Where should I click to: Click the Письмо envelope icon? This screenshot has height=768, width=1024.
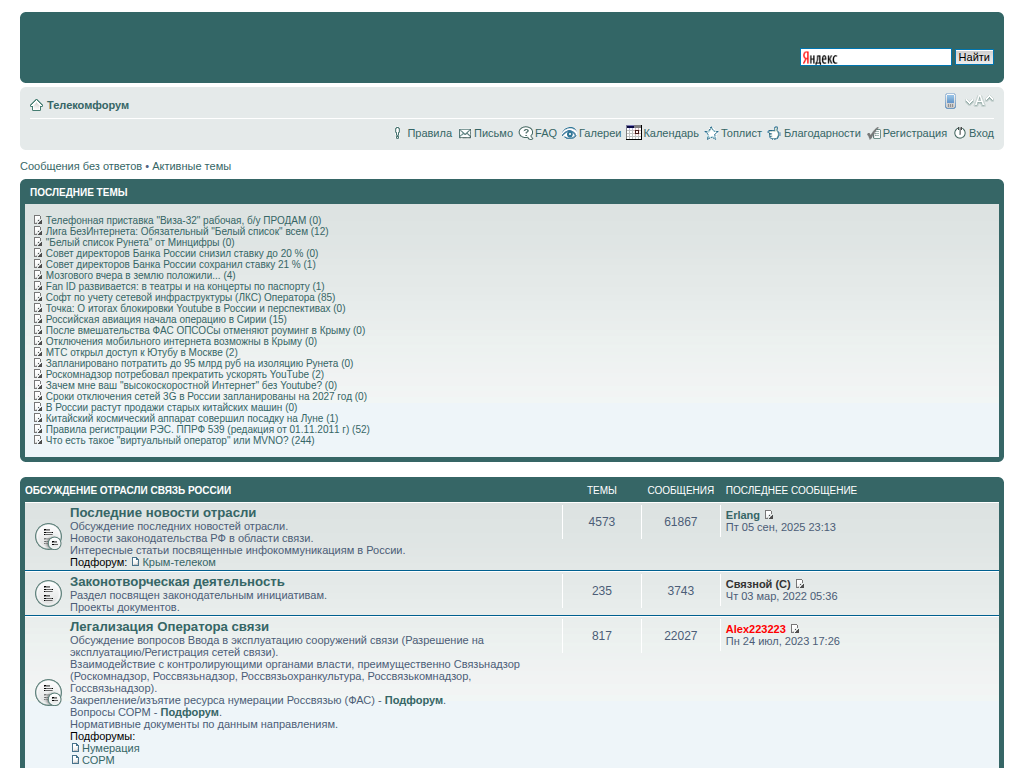[x=465, y=133]
